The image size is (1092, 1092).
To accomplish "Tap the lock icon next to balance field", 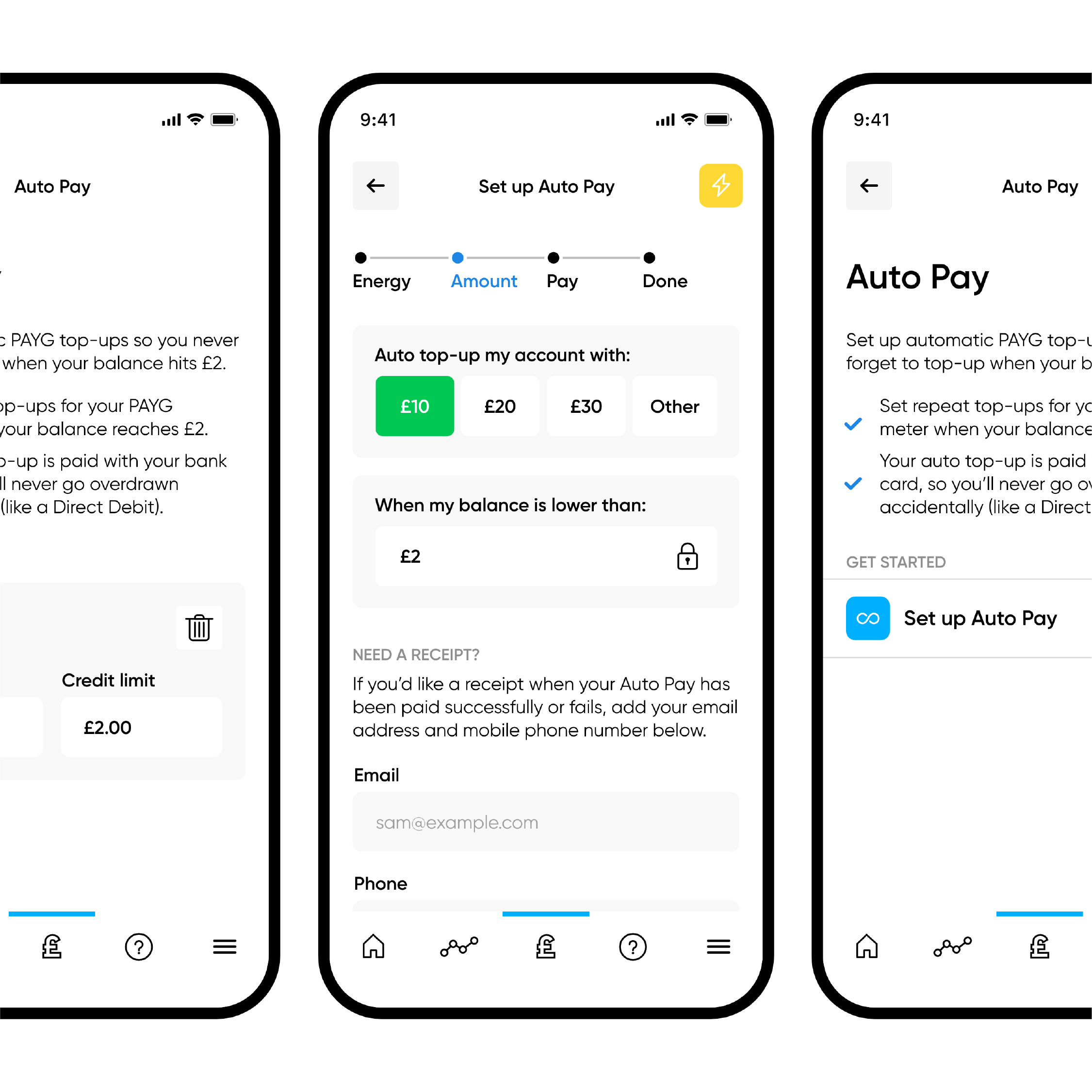I will 692,555.
